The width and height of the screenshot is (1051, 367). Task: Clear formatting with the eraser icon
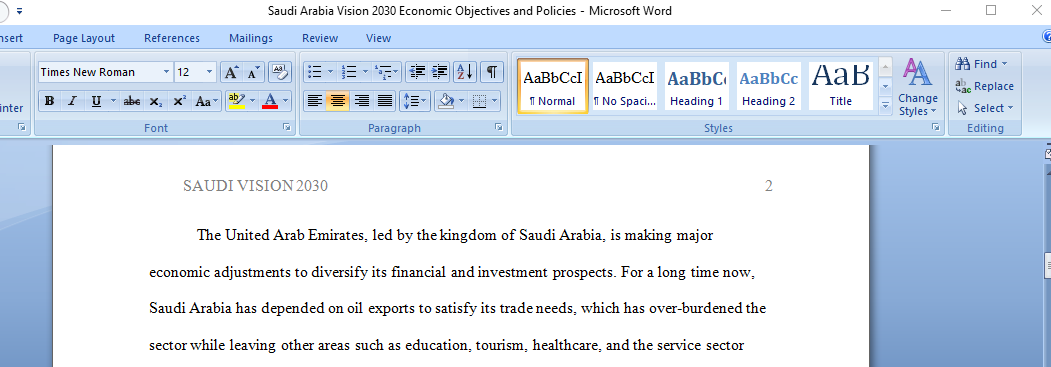[280, 72]
